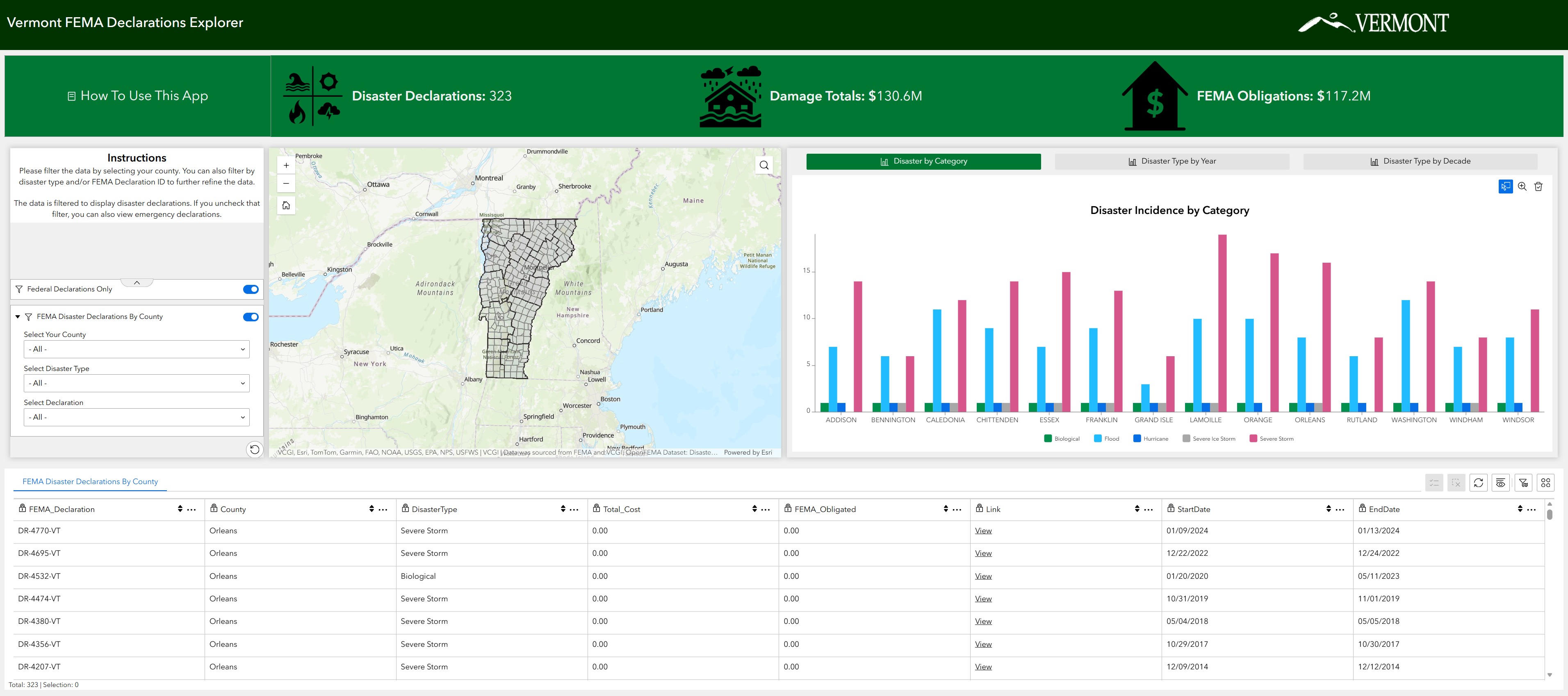
Task: Open Select Disaster Type dropdown
Action: coord(137,383)
